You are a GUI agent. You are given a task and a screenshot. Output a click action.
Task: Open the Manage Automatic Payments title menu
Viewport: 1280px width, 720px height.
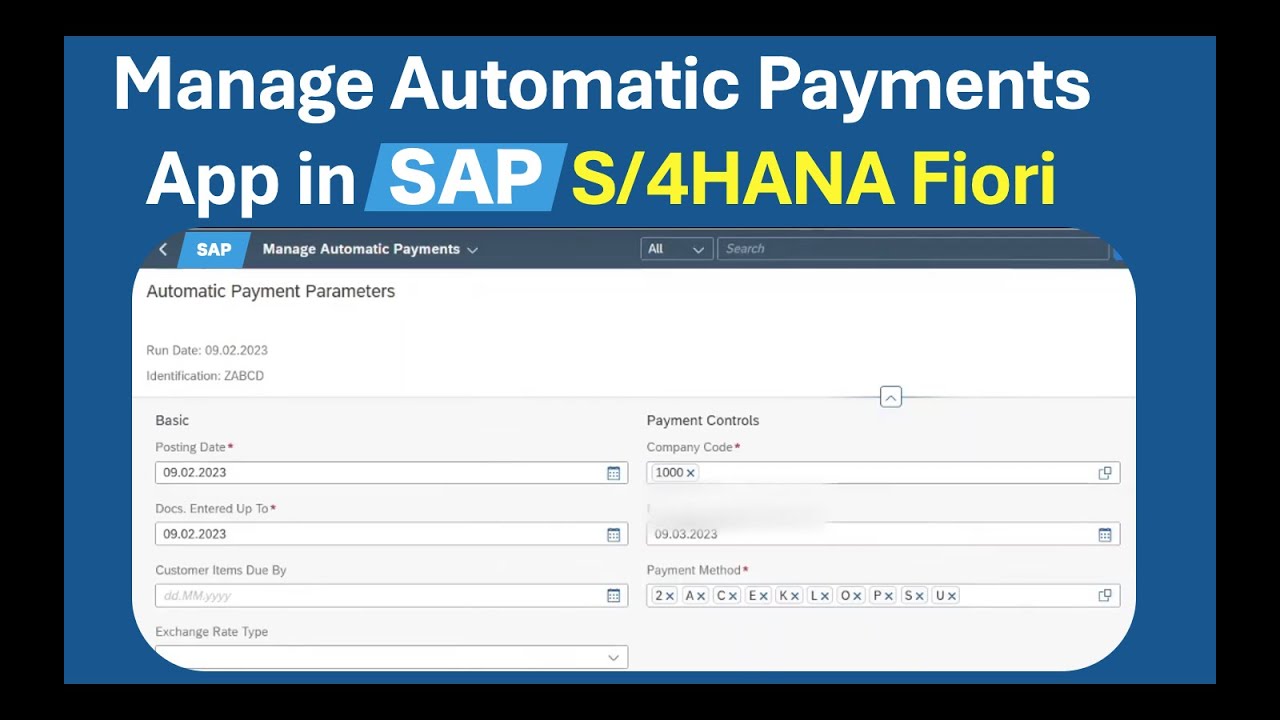pyautogui.click(x=370, y=249)
